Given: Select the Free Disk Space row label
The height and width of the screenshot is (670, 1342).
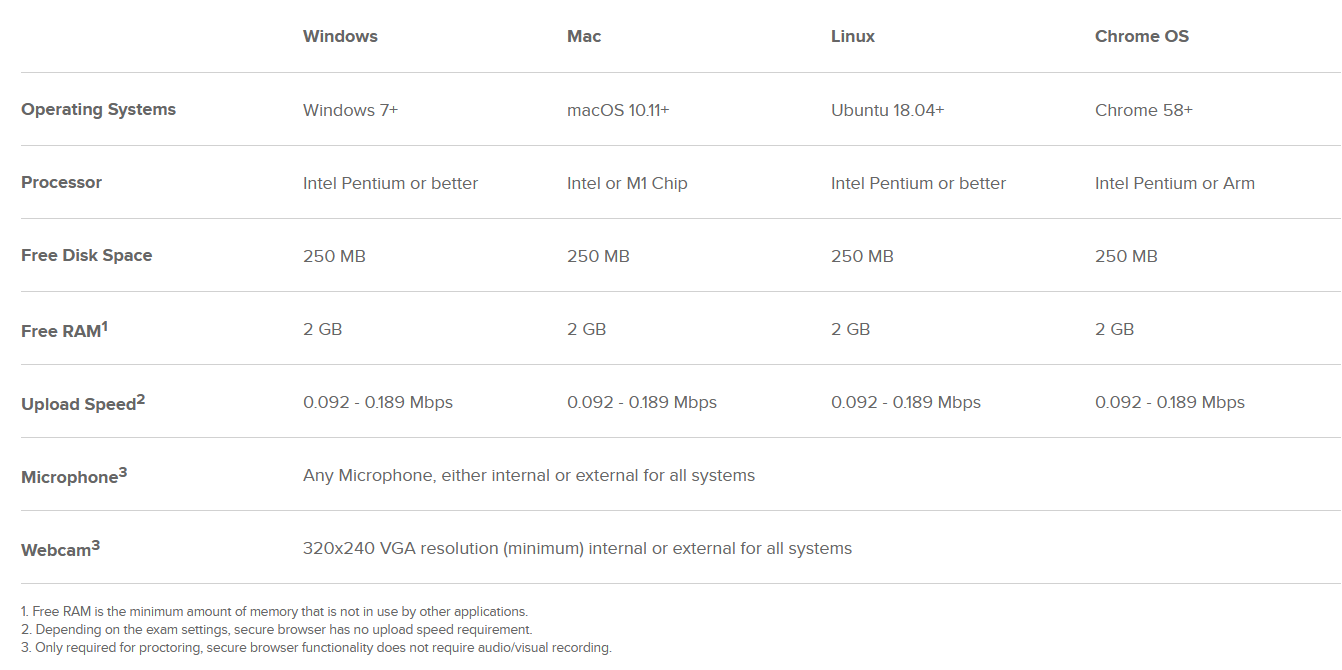Looking at the screenshot, I should (x=86, y=256).
